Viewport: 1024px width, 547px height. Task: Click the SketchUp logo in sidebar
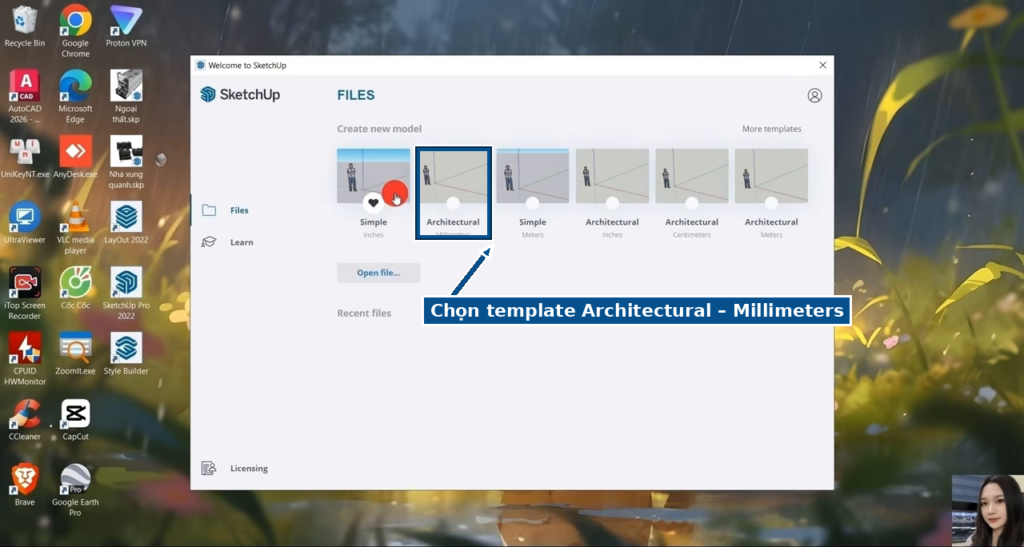pyautogui.click(x=240, y=95)
